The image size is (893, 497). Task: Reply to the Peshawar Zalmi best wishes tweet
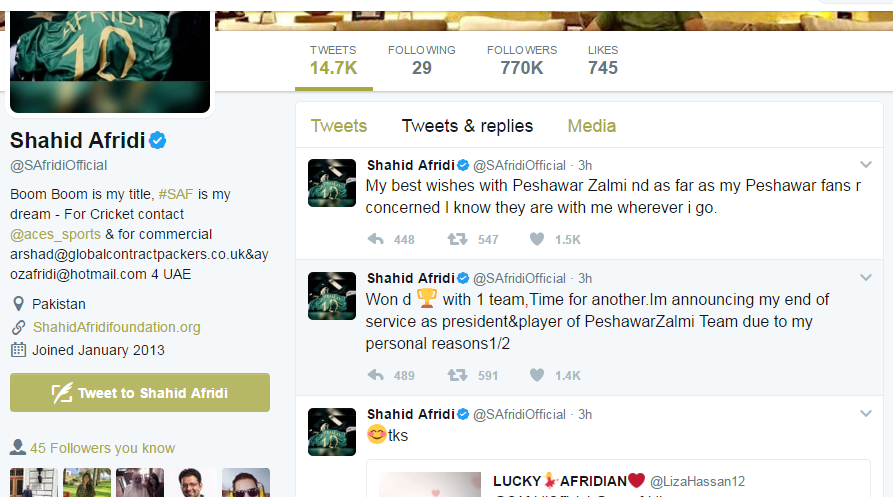(376, 239)
